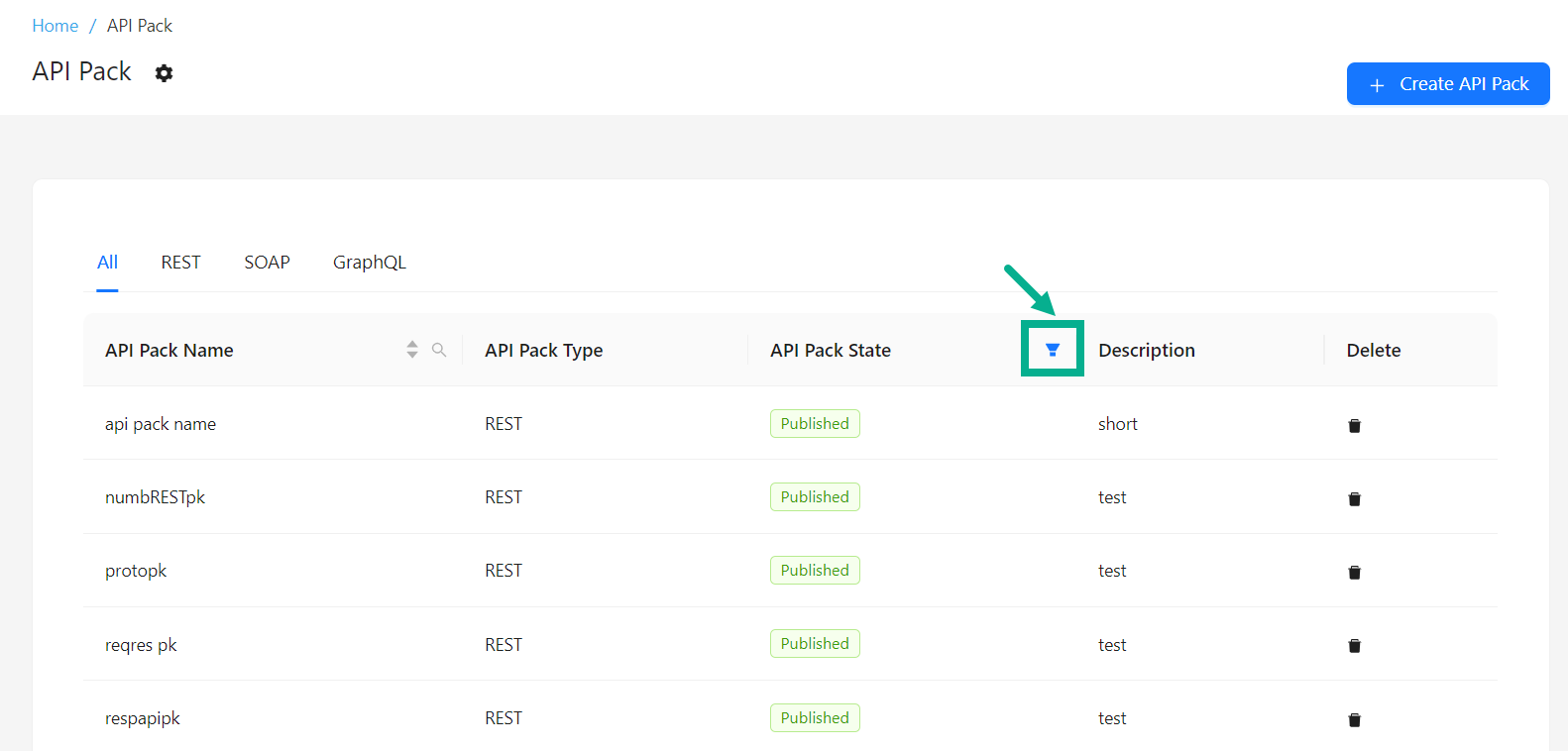Delete the numbRESTpk pack
The height and width of the screenshot is (751, 1568).
tap(1354, 498)
